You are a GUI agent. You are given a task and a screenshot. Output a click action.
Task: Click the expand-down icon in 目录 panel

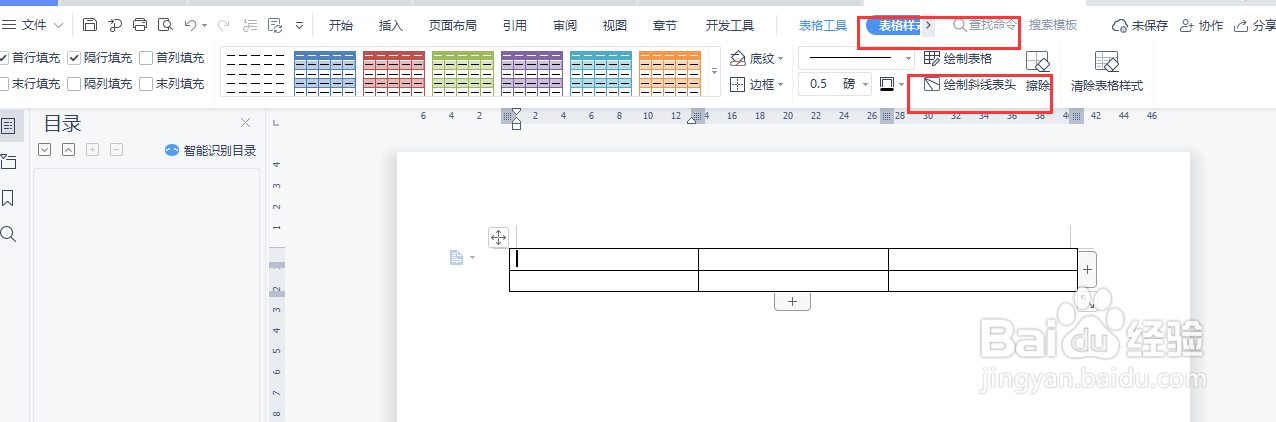44,150
